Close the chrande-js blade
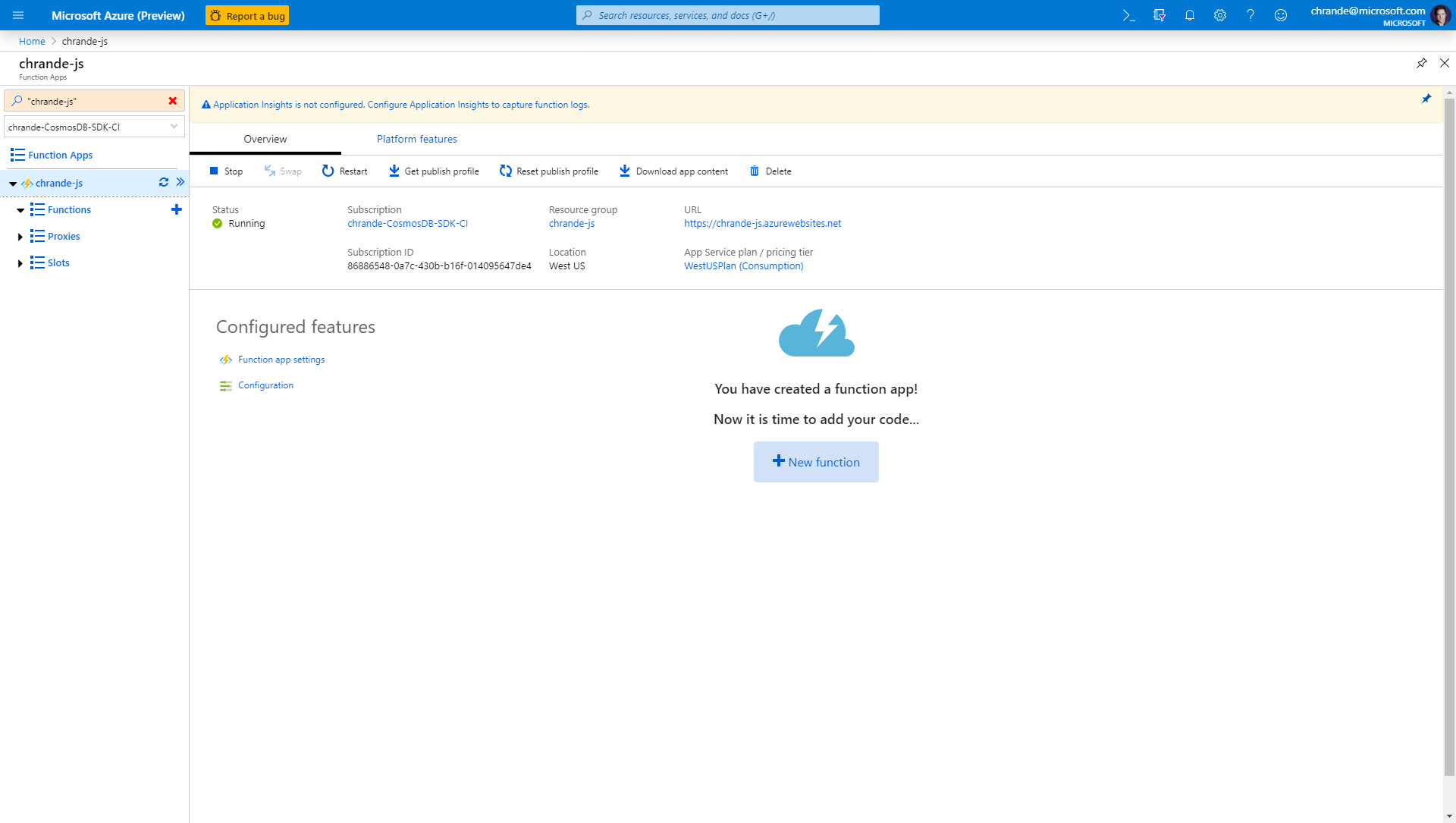 1445,63
